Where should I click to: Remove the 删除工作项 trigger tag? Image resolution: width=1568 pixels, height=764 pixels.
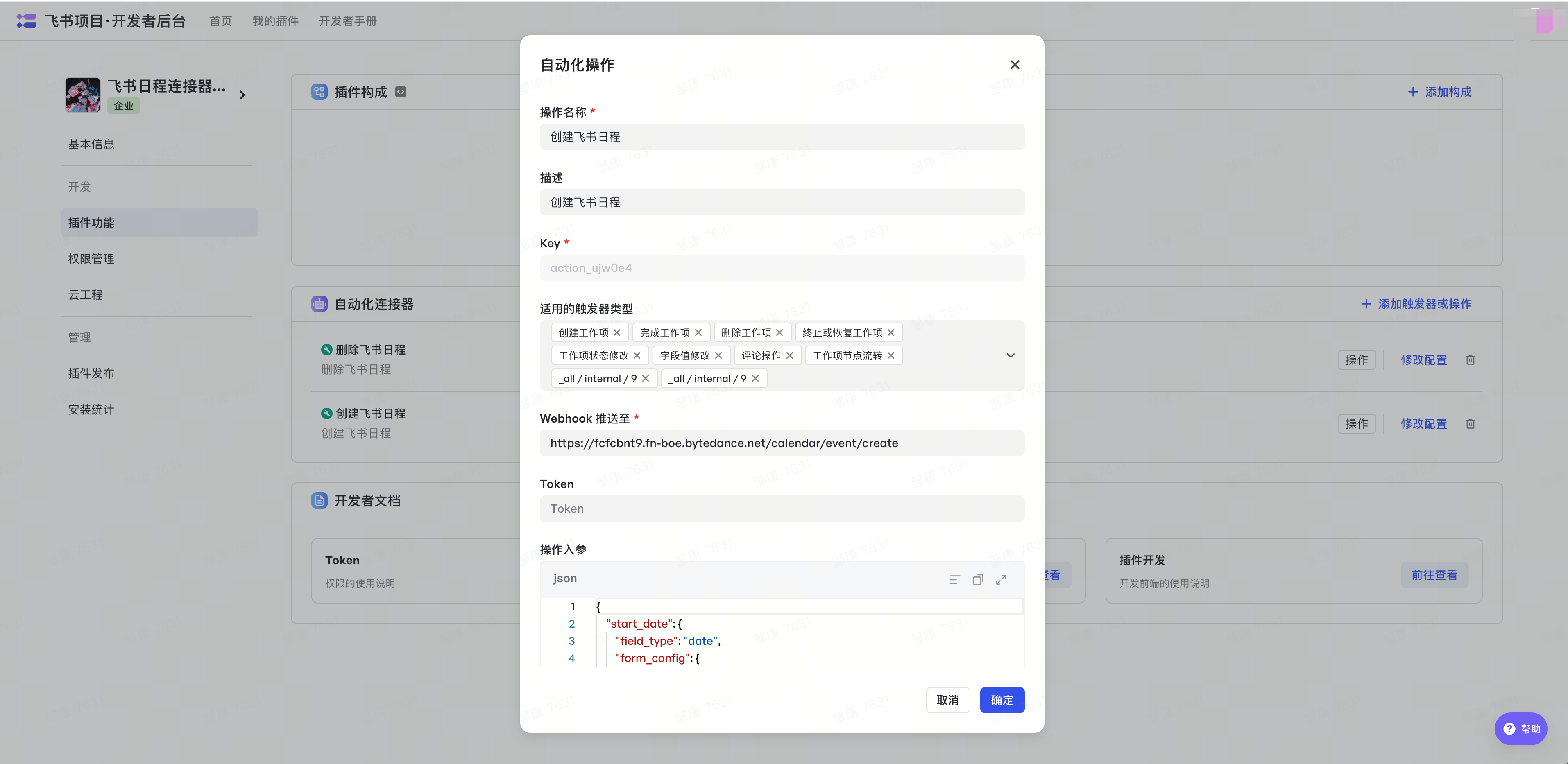(780, 333)
